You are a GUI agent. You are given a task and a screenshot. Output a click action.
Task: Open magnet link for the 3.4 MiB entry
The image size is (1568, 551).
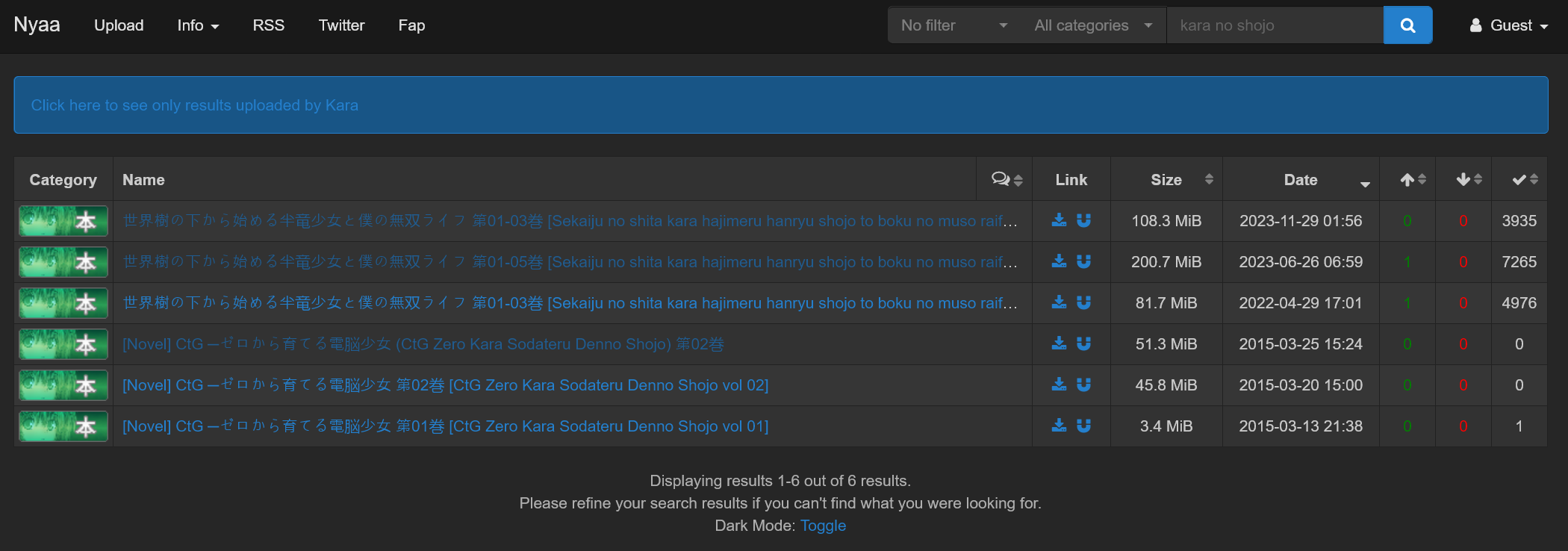1083,426
